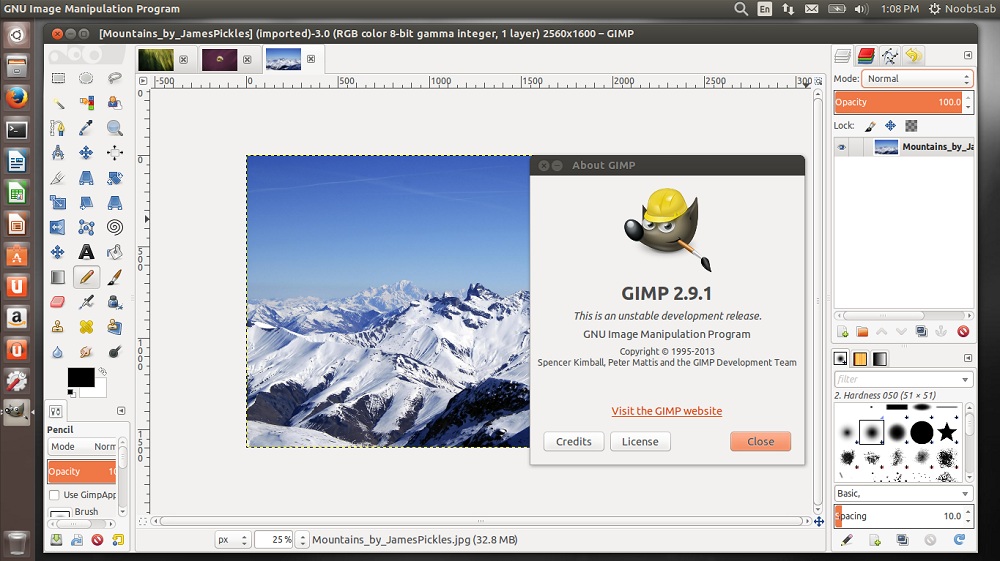Open the px unit dropdown in status bar
Viewport: 1000px width, 561px height.
click(232, 540)
